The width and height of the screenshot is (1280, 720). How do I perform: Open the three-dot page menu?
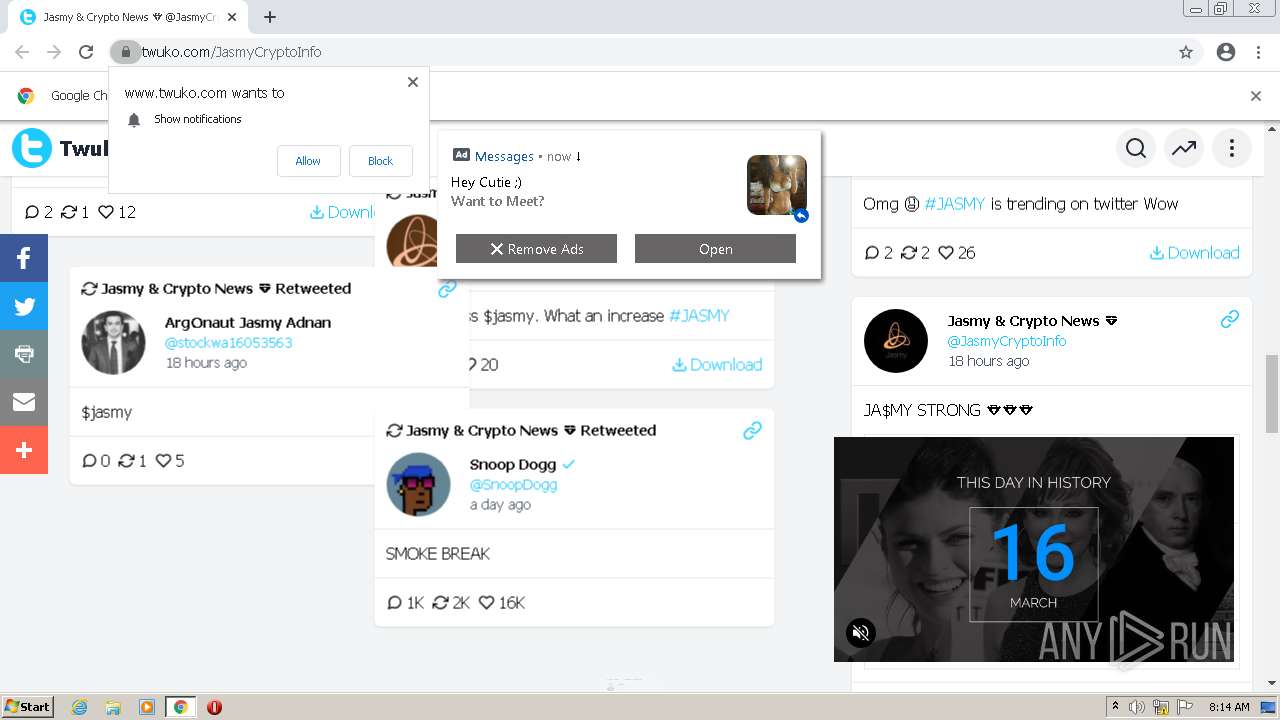click(x=1232, y=149)
